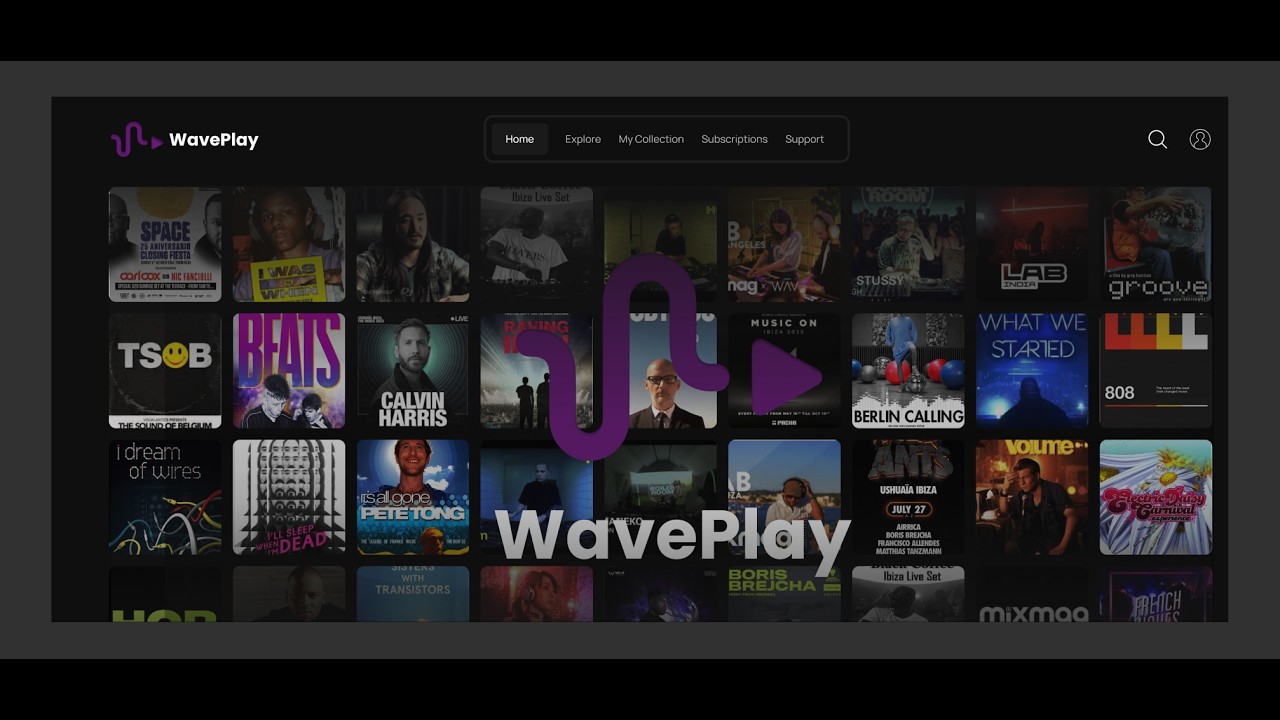Open the I Dream of Wires thumbnail
The width and height of the screenshot is (1280, 720).
tap(165, 497)
